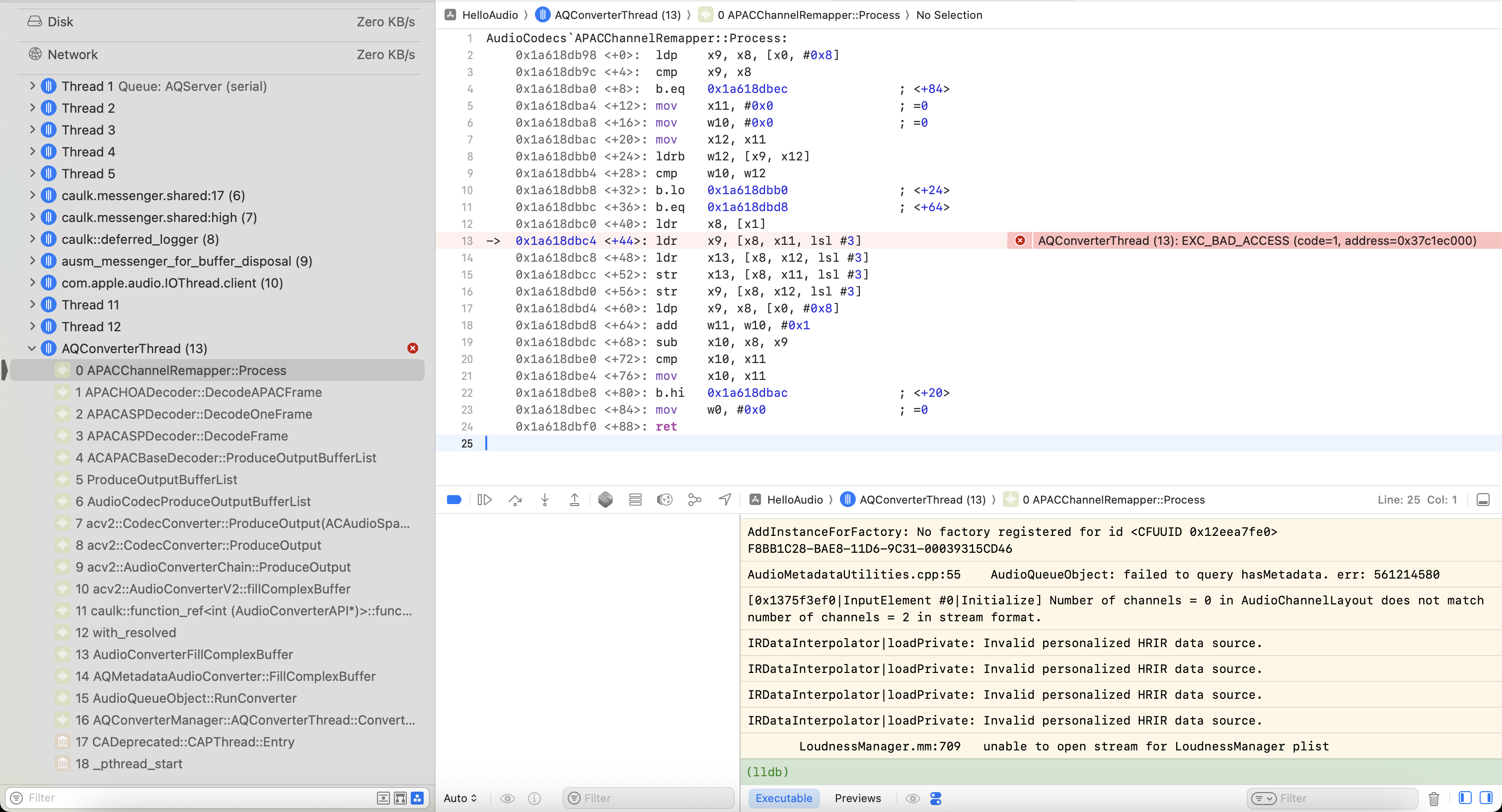Click the error icon on line 13
The width and height of the screenshot is (1502, 812).
tap(1020, 240)
